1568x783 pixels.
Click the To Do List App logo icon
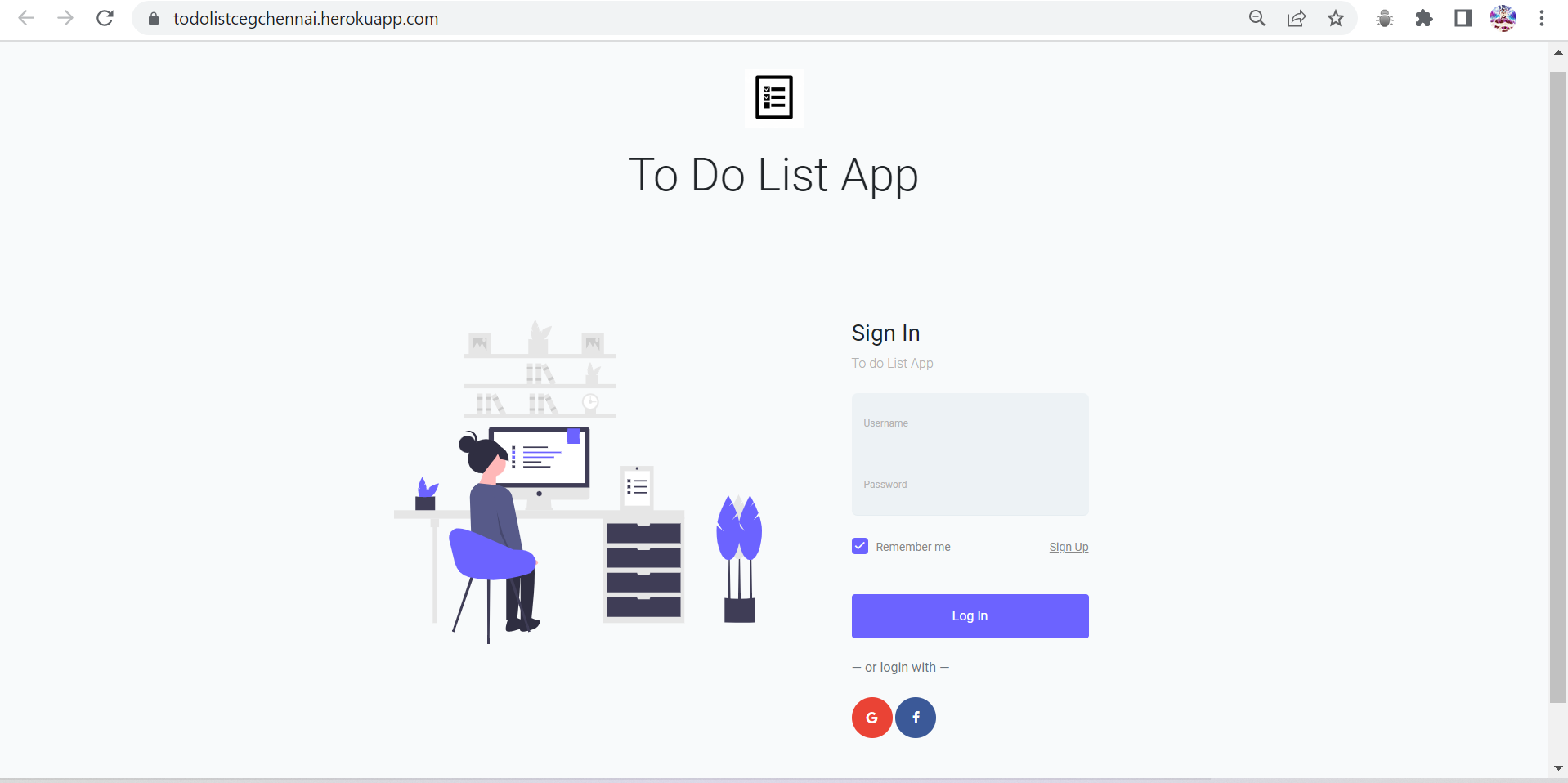(x=773, y=96)
